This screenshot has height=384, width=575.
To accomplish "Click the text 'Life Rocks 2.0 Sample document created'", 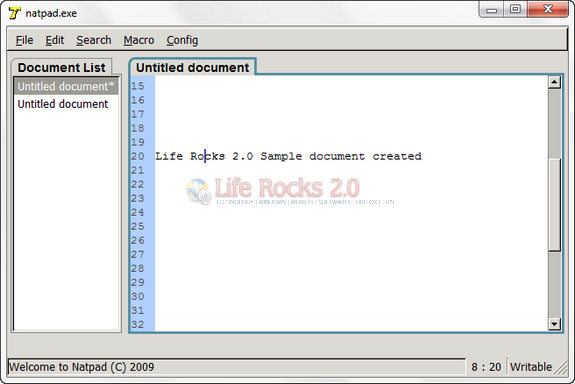I will tap(288, 156).
